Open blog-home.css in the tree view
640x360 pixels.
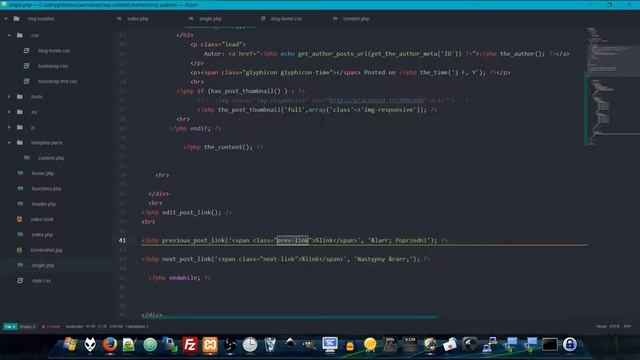click(x=54, y=51)
